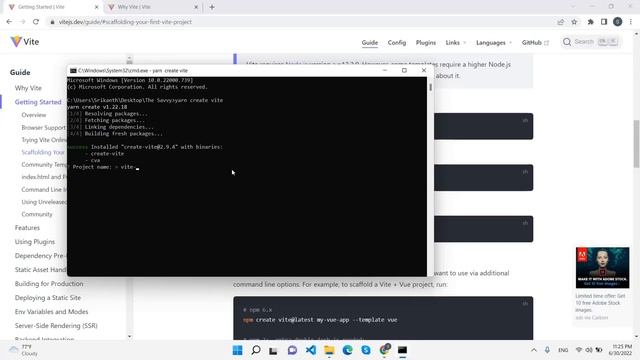The image size is (640, 360).
Task: Open taskbar Search
Action: click(256, 350)
